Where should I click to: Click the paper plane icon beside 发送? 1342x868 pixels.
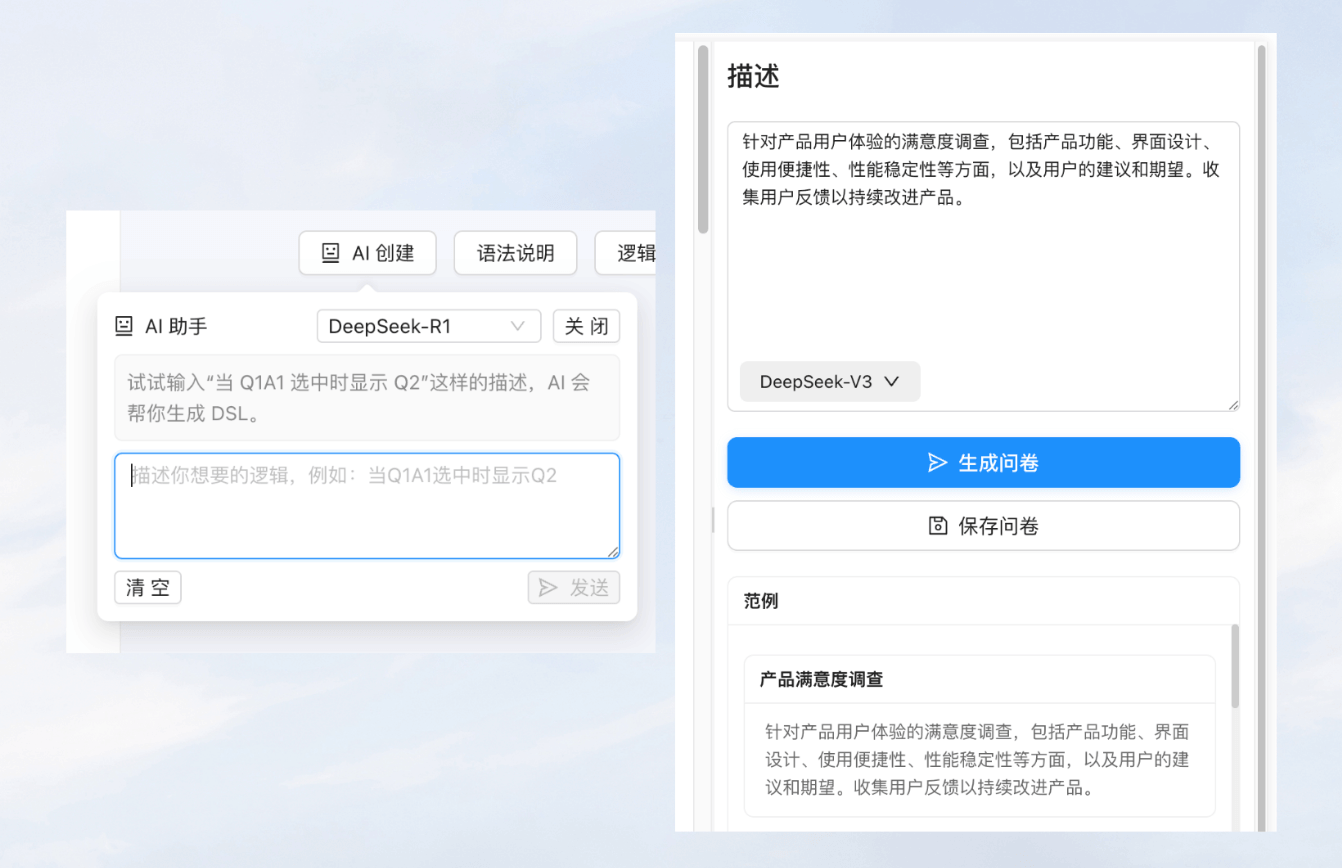click(550, 588)
